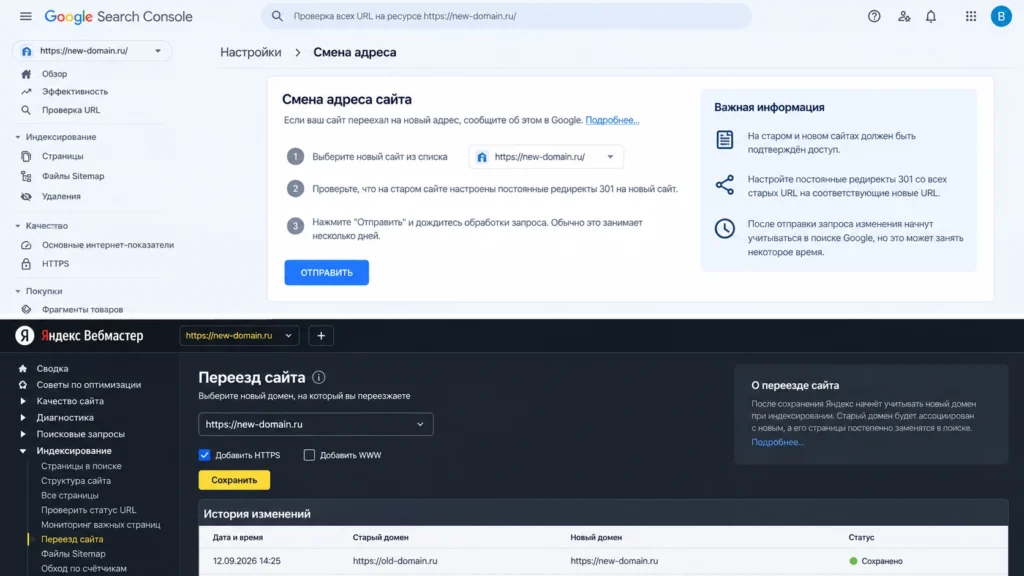The image size is (1024, 576).
Task: Click the icon beside Советы по оптимизации
Action: pos(23,385)
